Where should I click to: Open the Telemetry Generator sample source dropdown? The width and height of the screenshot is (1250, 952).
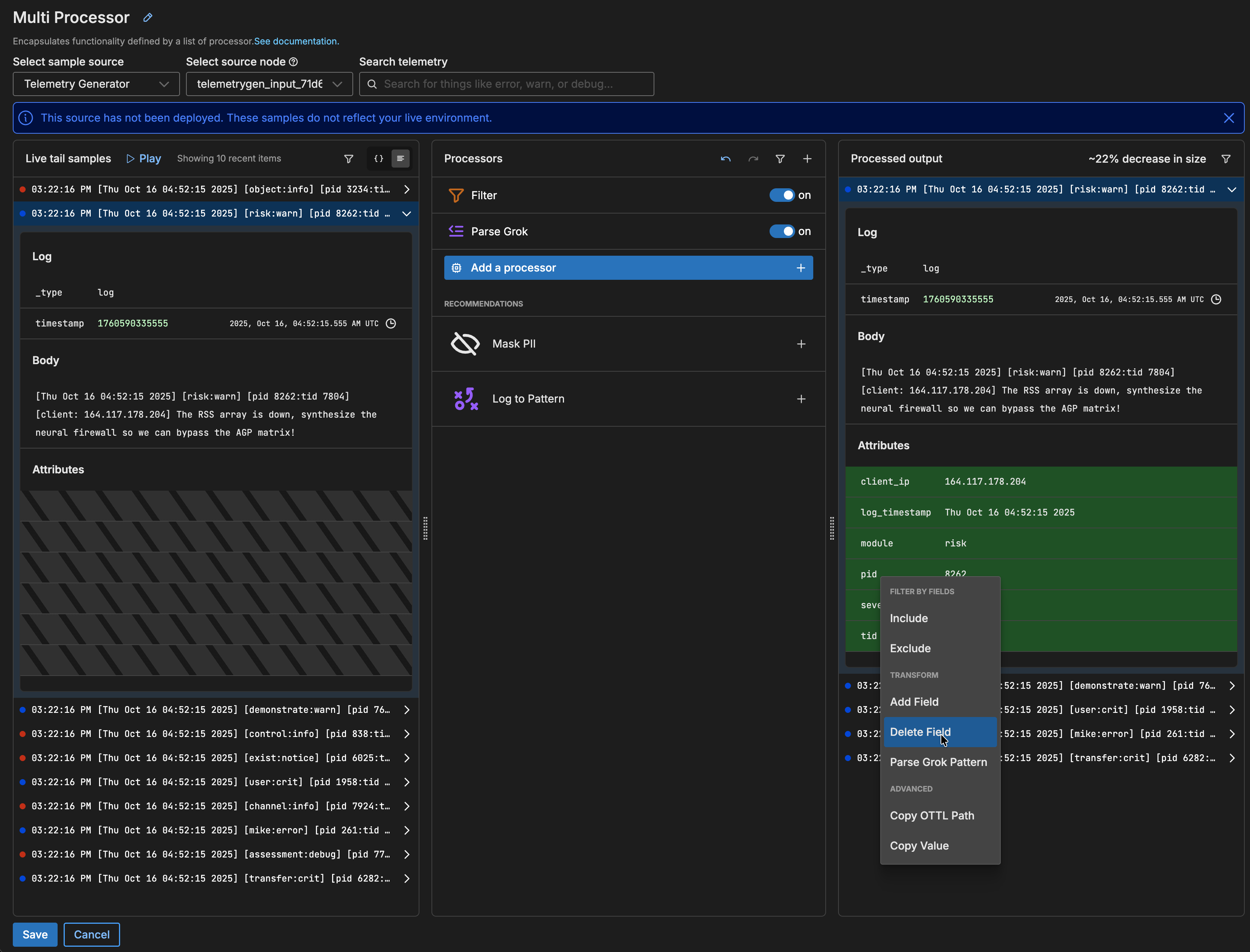(x=96, y=84)
